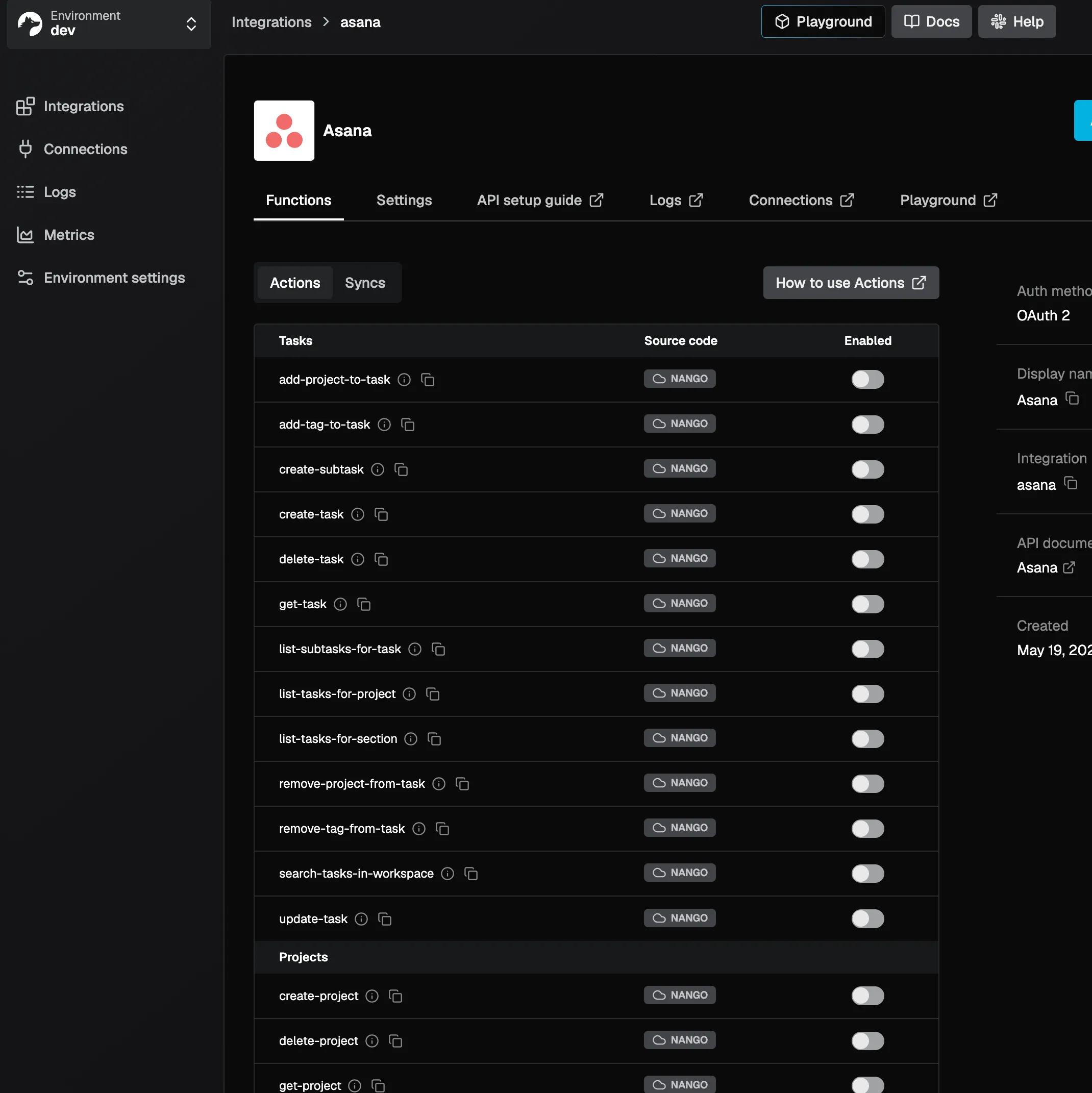The height and width of the screenshot is (1093, 1092).
Task: Click the get-task info icon
Action: [340, 604]
